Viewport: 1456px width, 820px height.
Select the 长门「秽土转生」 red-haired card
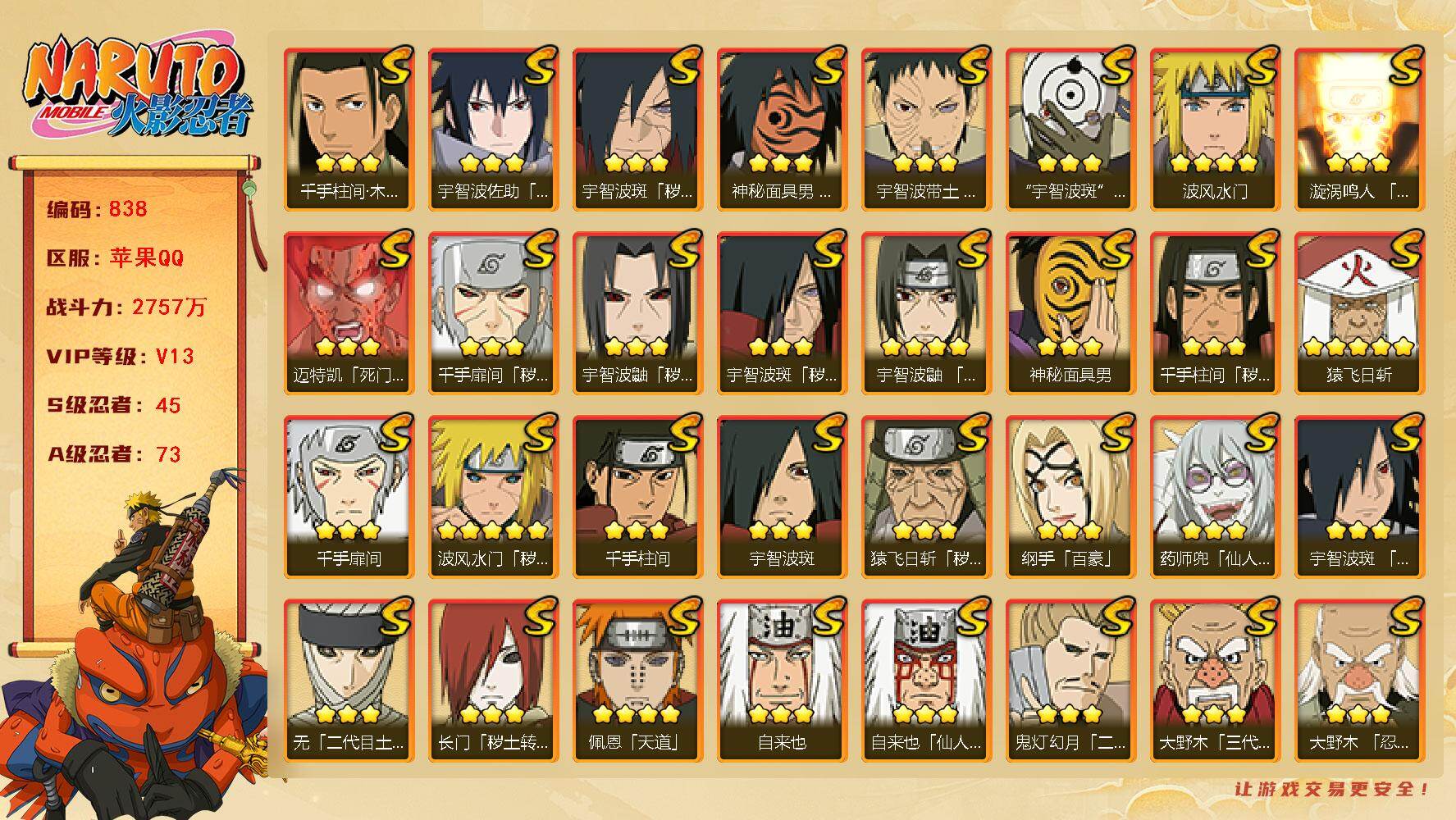coord(493,681)
